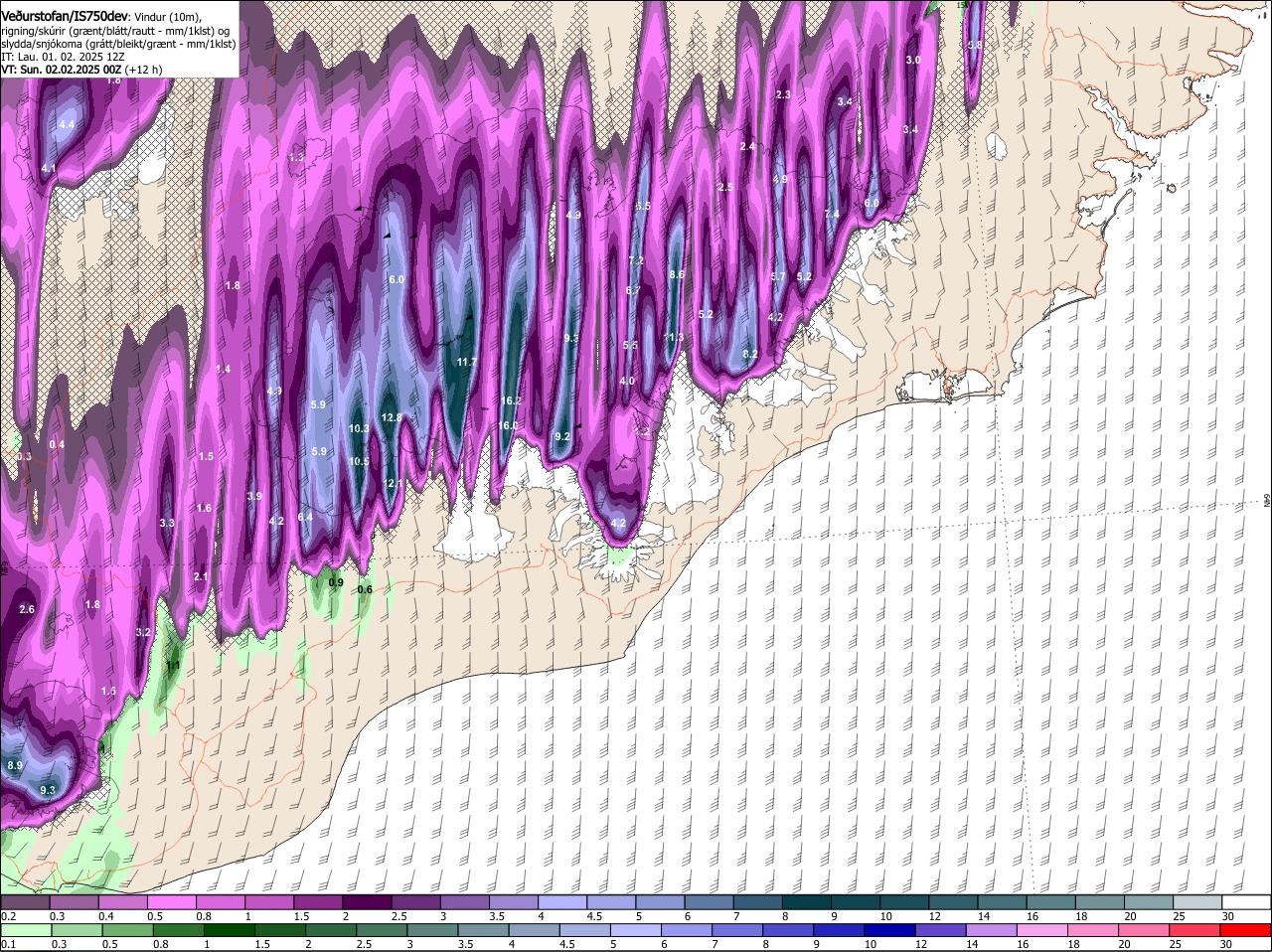Click the 6.4 precipitation value
The image size is (1272, 952).
tap(305, 517)
